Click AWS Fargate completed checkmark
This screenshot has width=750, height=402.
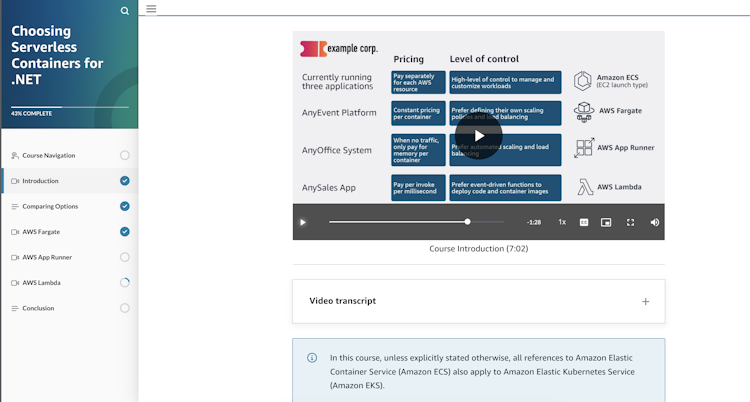click(x=125, y=232)
